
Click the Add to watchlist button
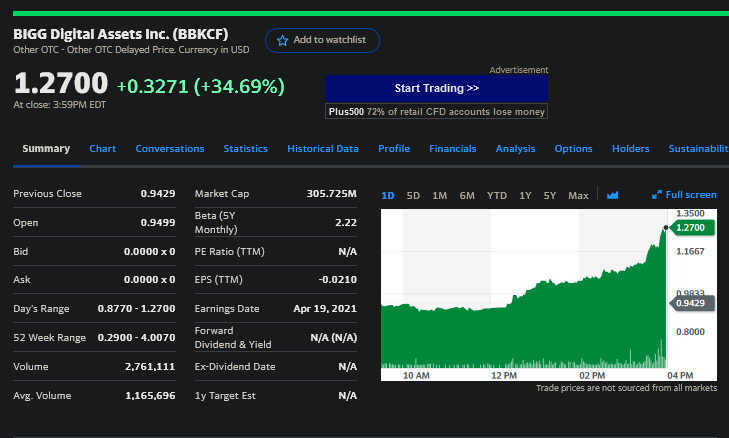(322, 40)
